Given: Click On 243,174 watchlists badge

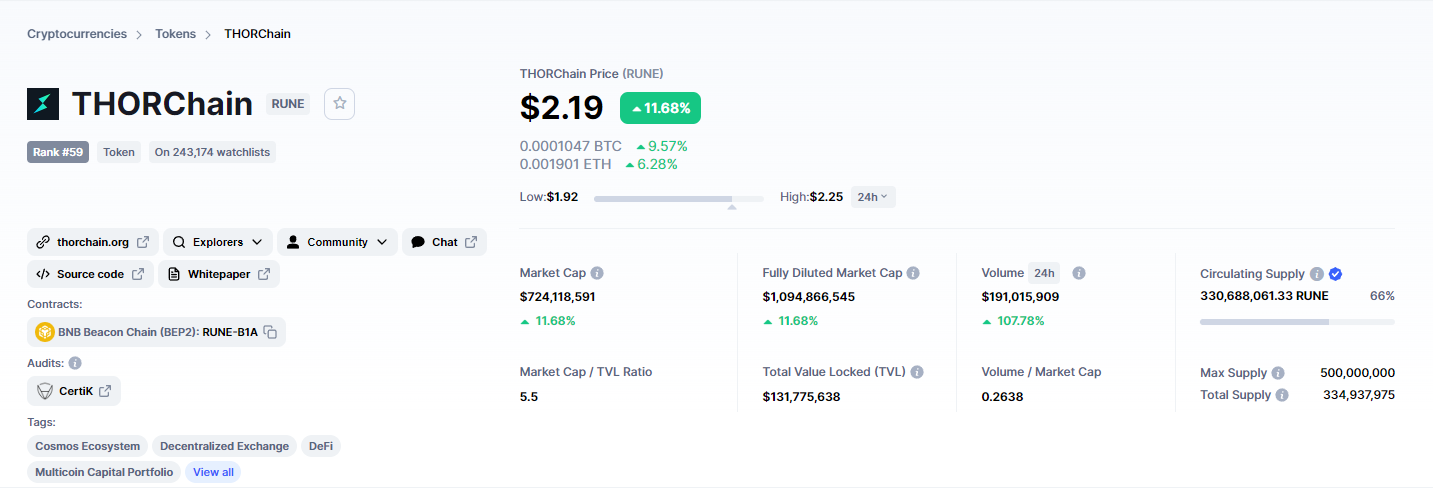Looking at the screenshot, I should [212, 152].
